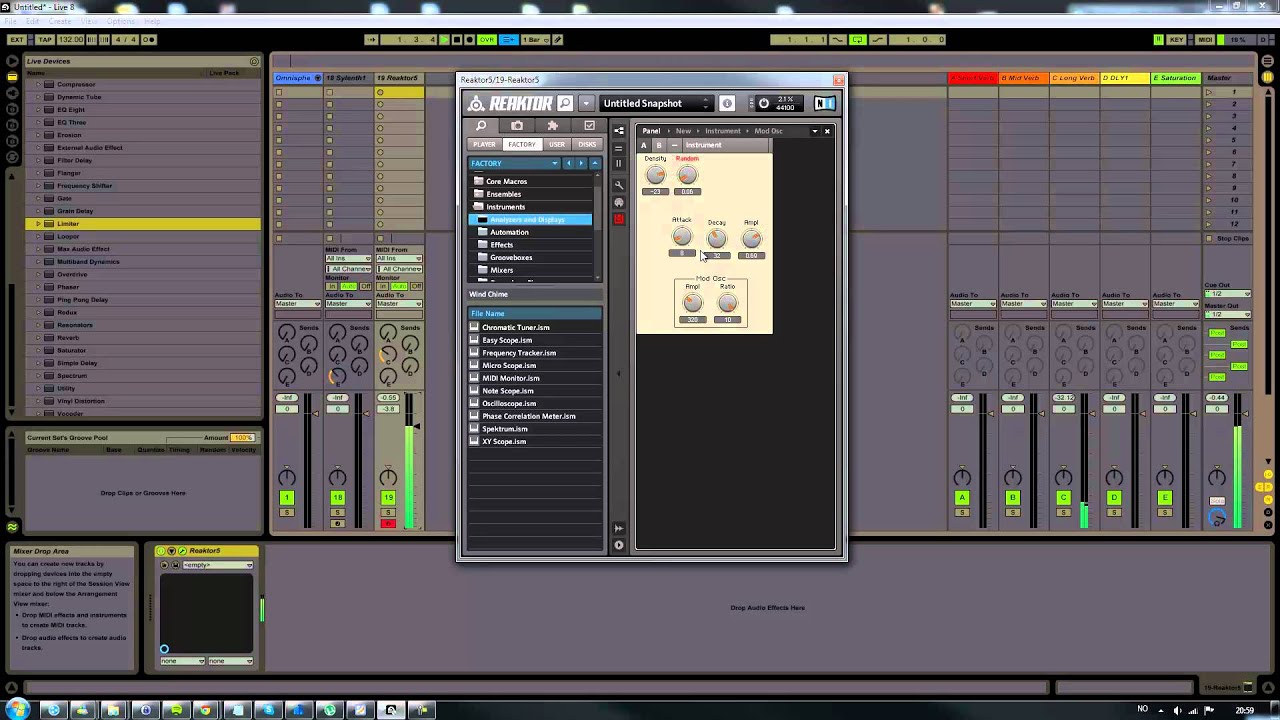Viewport: 1280px width, 720px height.
Task: Toggle track 19 activator button
Action: pos(388,498)
